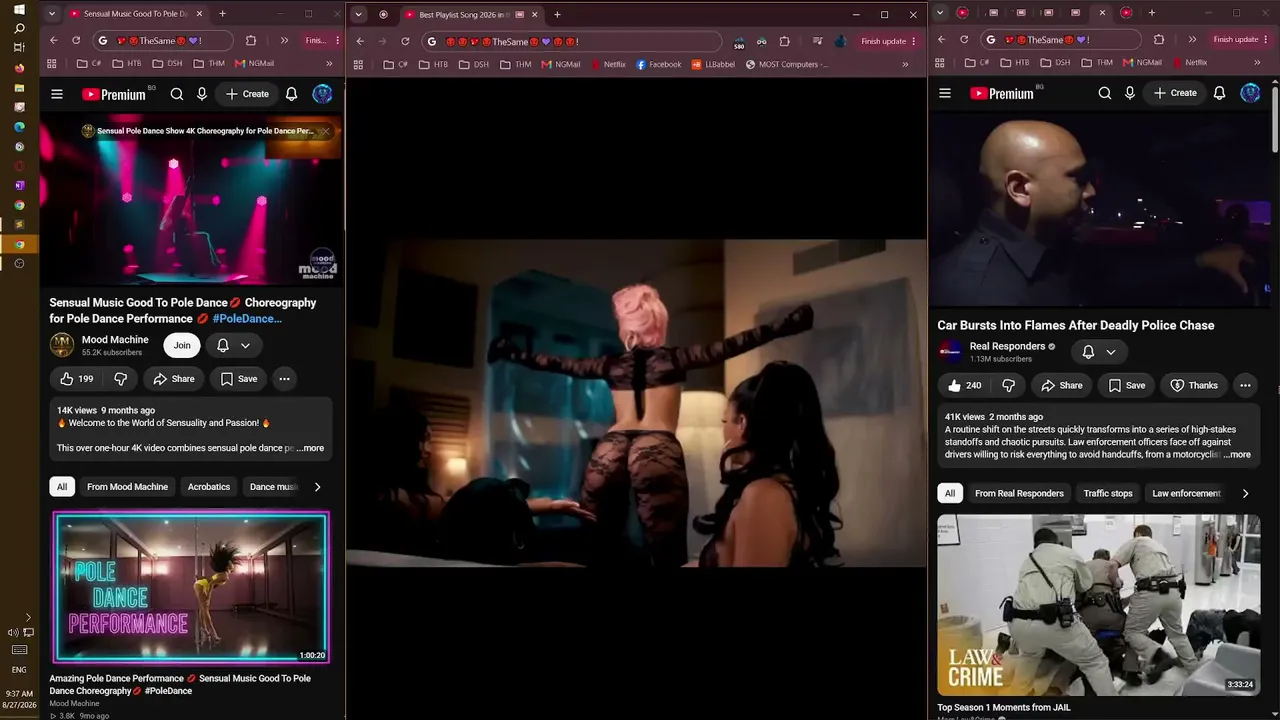Open the NGMail bookmark in the right window
Image resolution: width=1280 pixels, height=720 pixels.
(x=1142, y=62)
